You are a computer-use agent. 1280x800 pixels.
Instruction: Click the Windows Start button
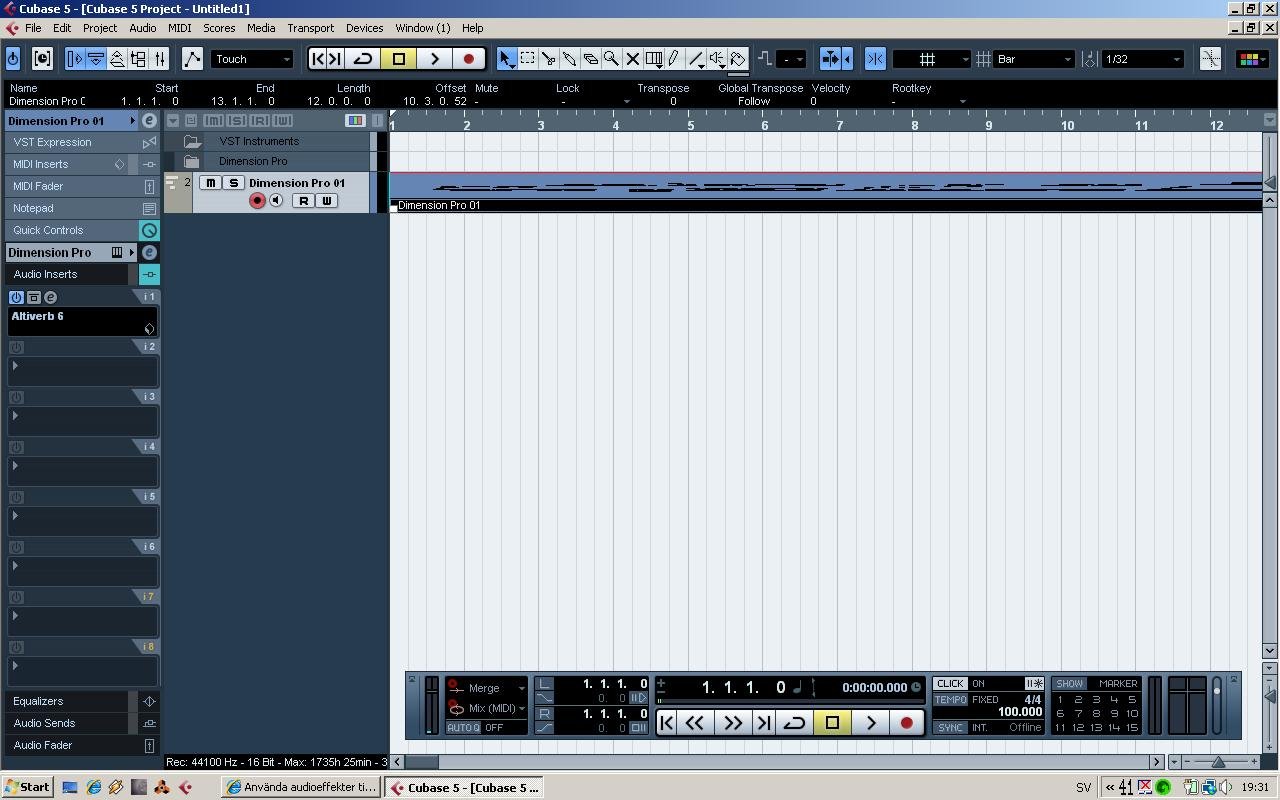click(28, 787)
